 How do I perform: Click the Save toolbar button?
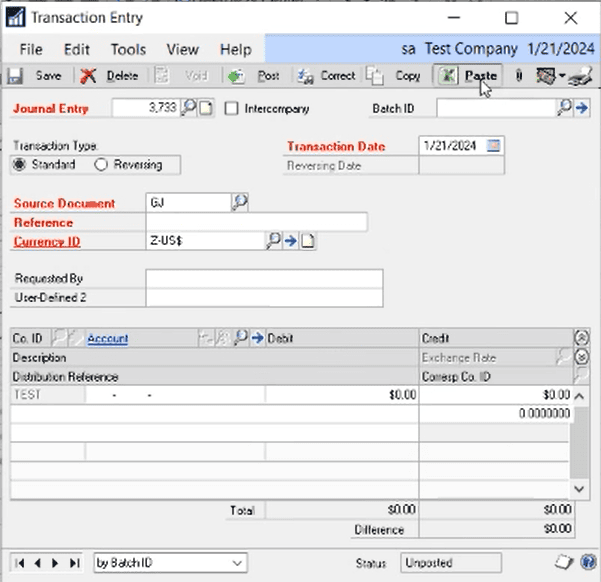click(34, 76)
